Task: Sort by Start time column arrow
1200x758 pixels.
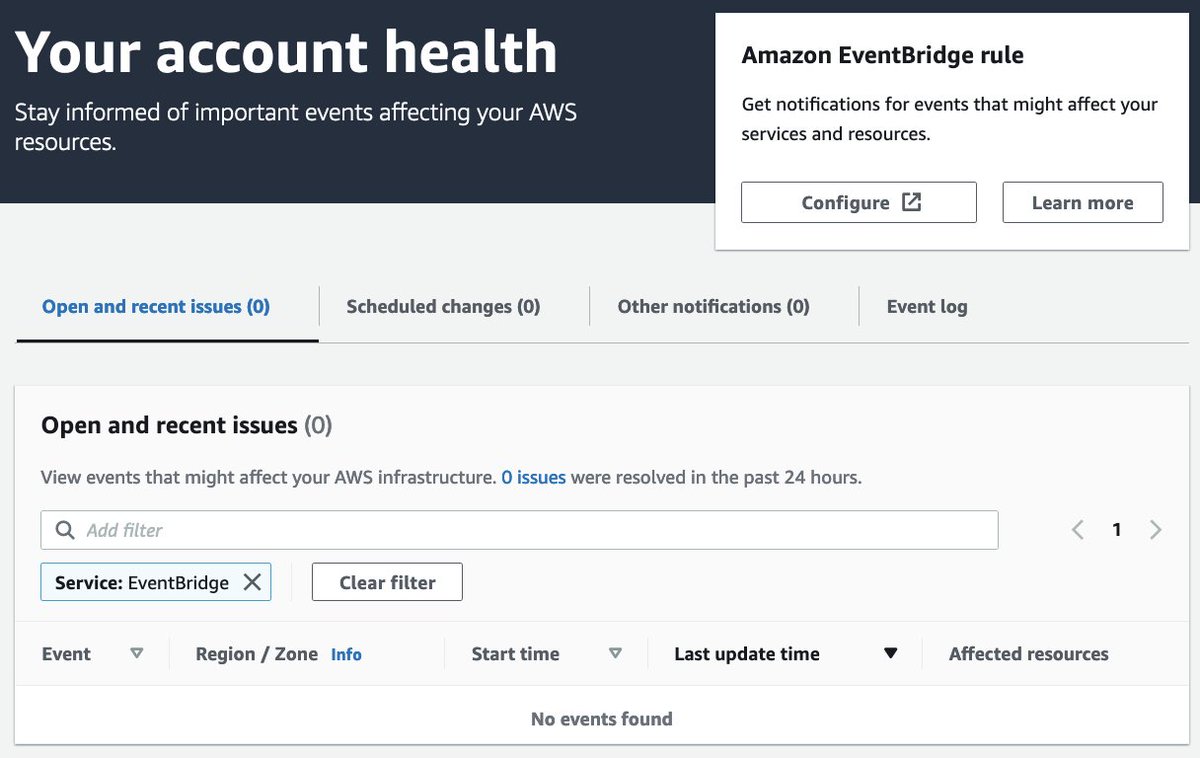Action: point(615,653)
